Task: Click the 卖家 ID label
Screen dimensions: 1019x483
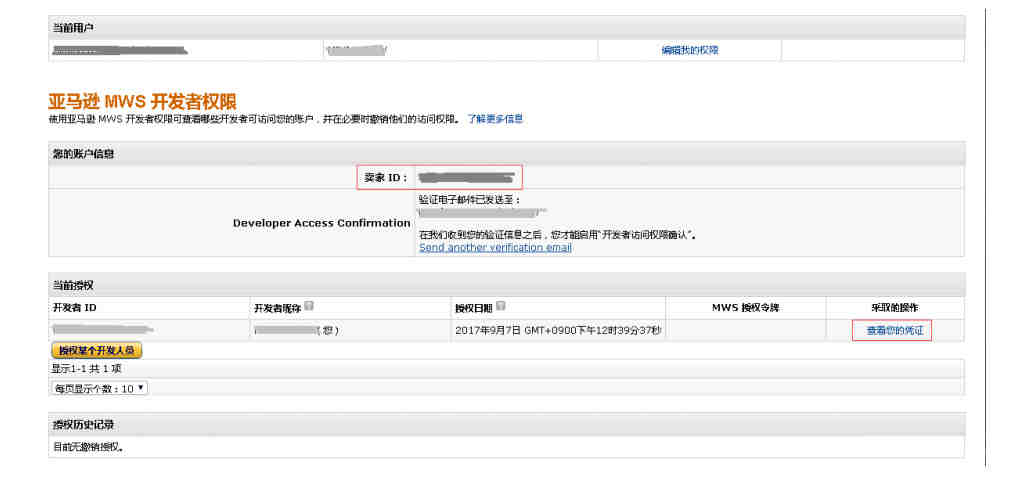Action: (x=386, y=177)
